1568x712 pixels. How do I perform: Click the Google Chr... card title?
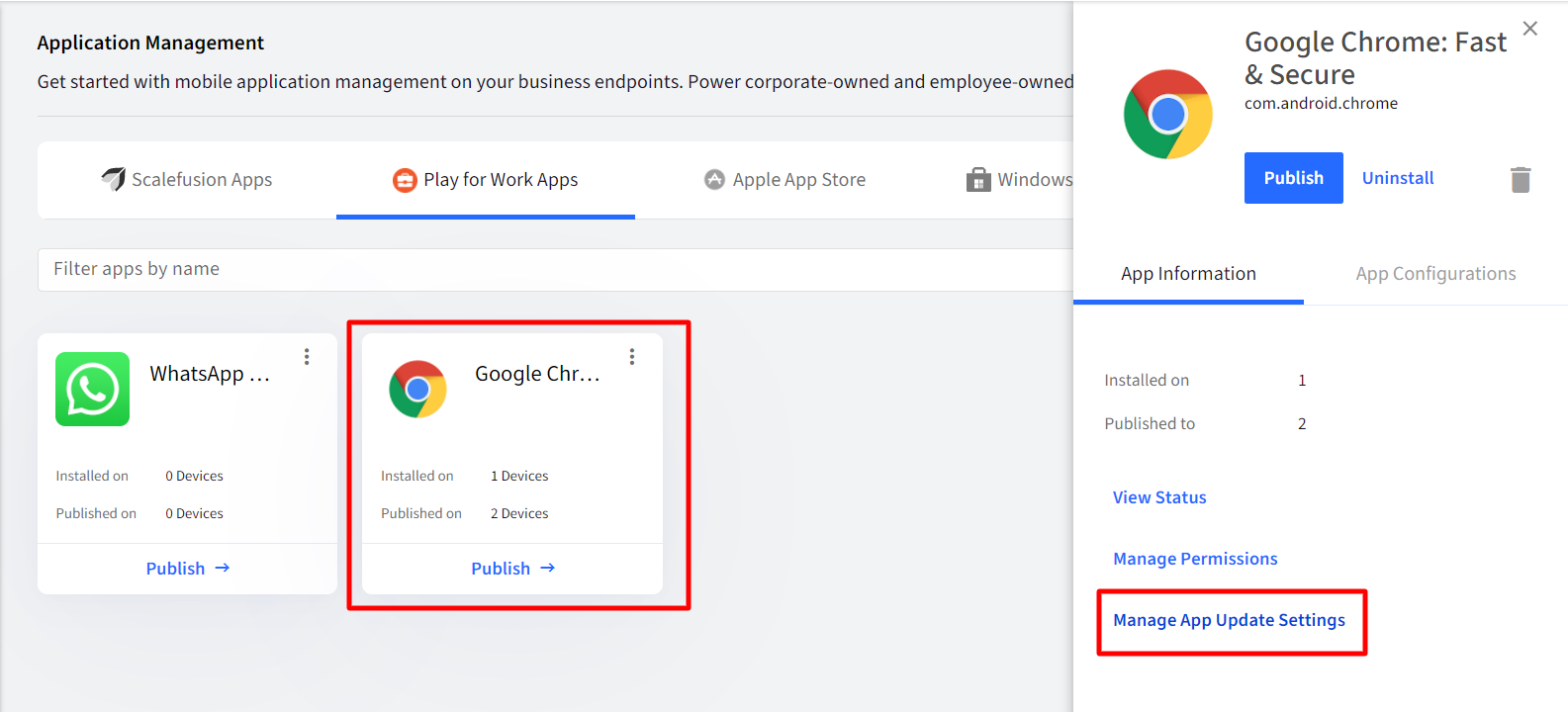tap(537, 374)
